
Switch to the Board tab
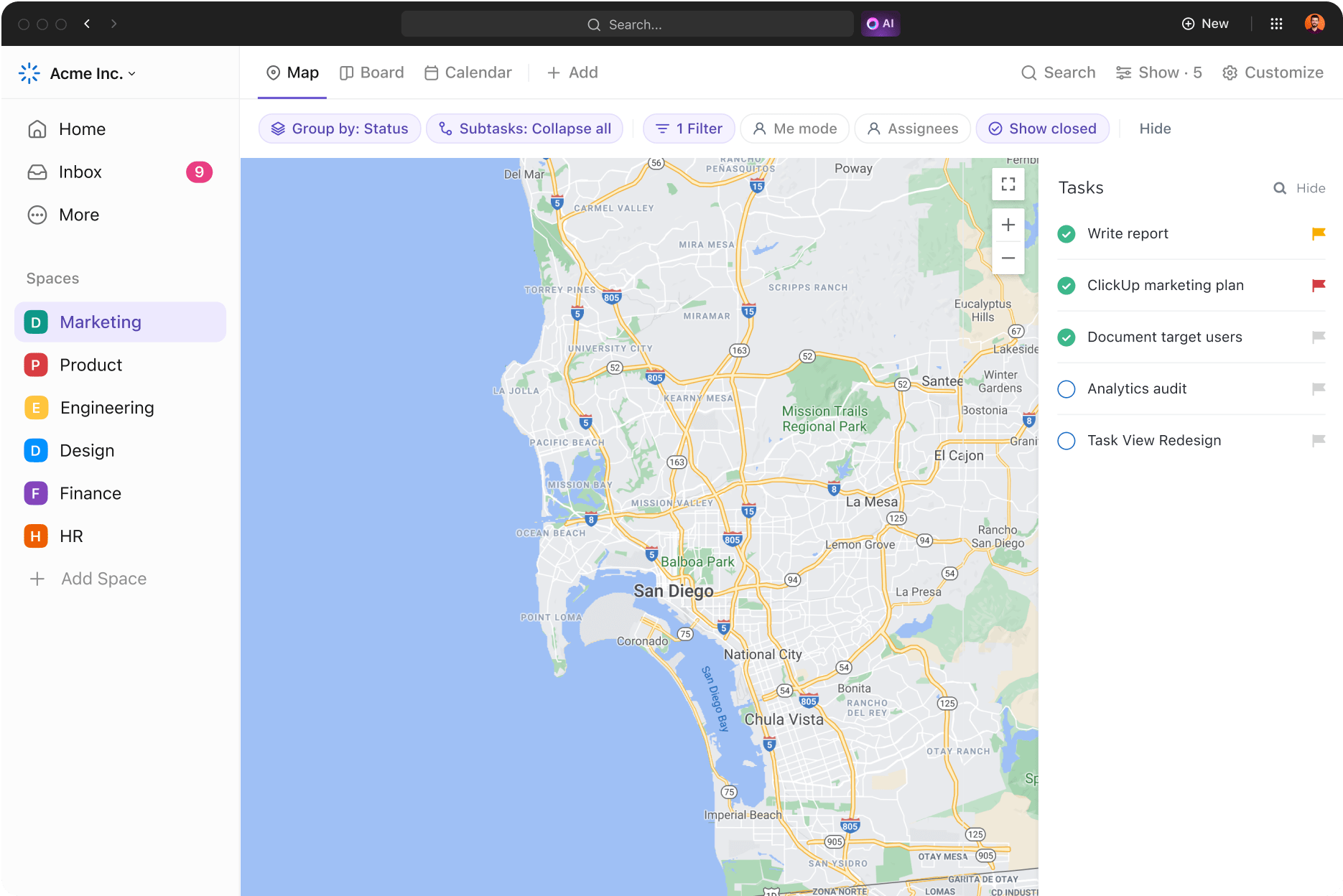click(371, 72)
